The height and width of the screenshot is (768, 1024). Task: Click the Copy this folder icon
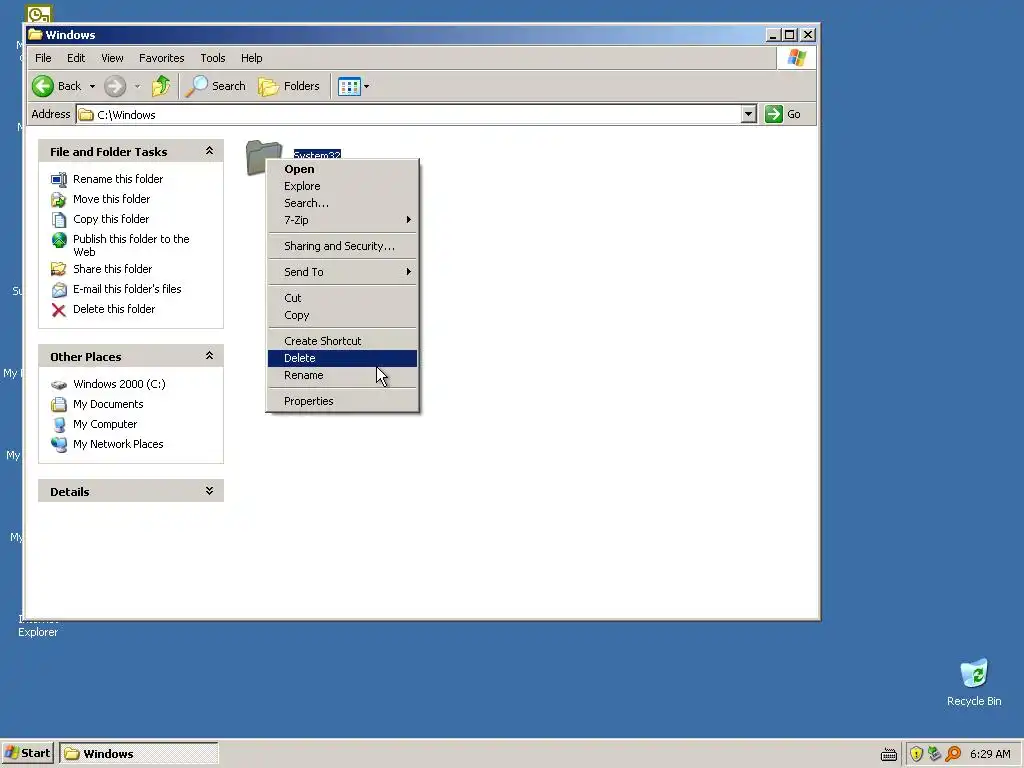pyautogui.click(x=59, y=219)
